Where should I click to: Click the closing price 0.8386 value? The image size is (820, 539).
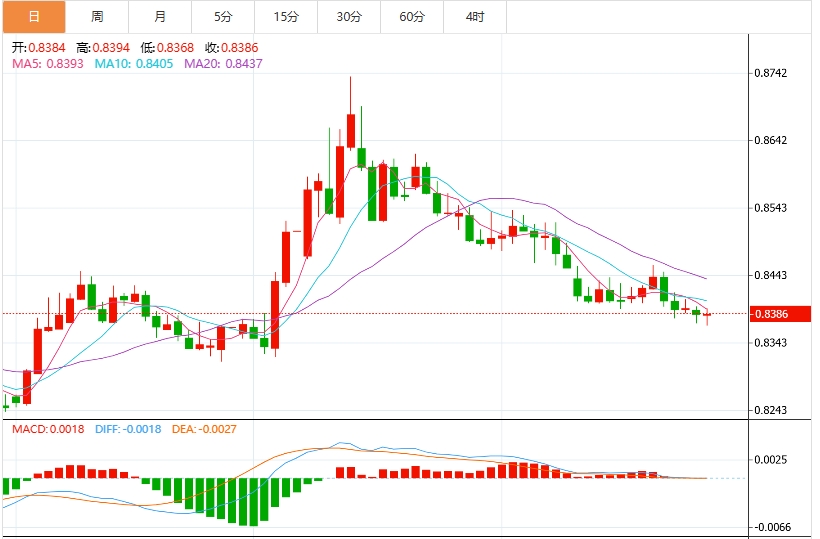coord(240,48)
